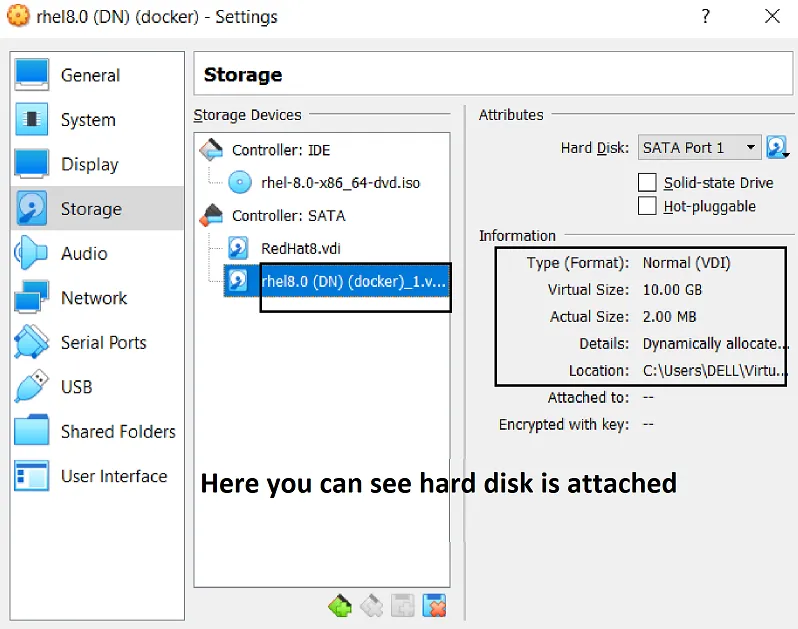Click the optical disc icon for dvd.iso

(x=240, y=182)
